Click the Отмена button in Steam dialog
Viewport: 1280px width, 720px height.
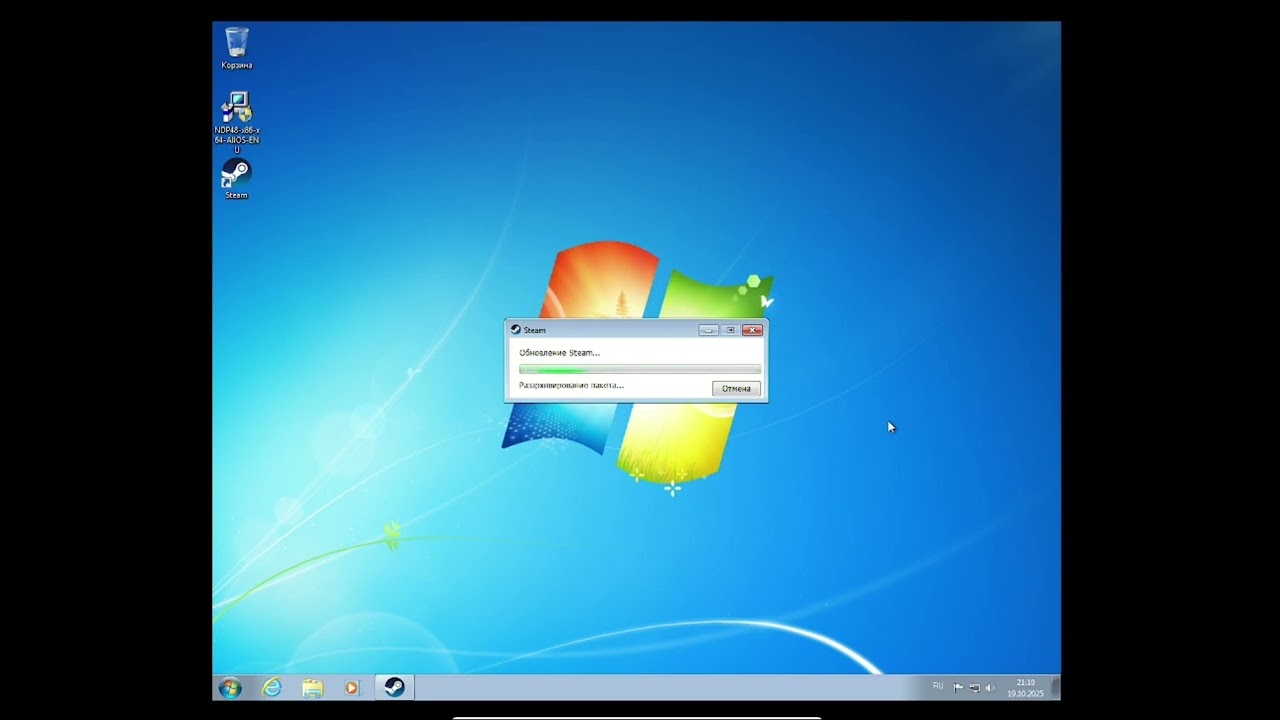[x=736, y=388]
